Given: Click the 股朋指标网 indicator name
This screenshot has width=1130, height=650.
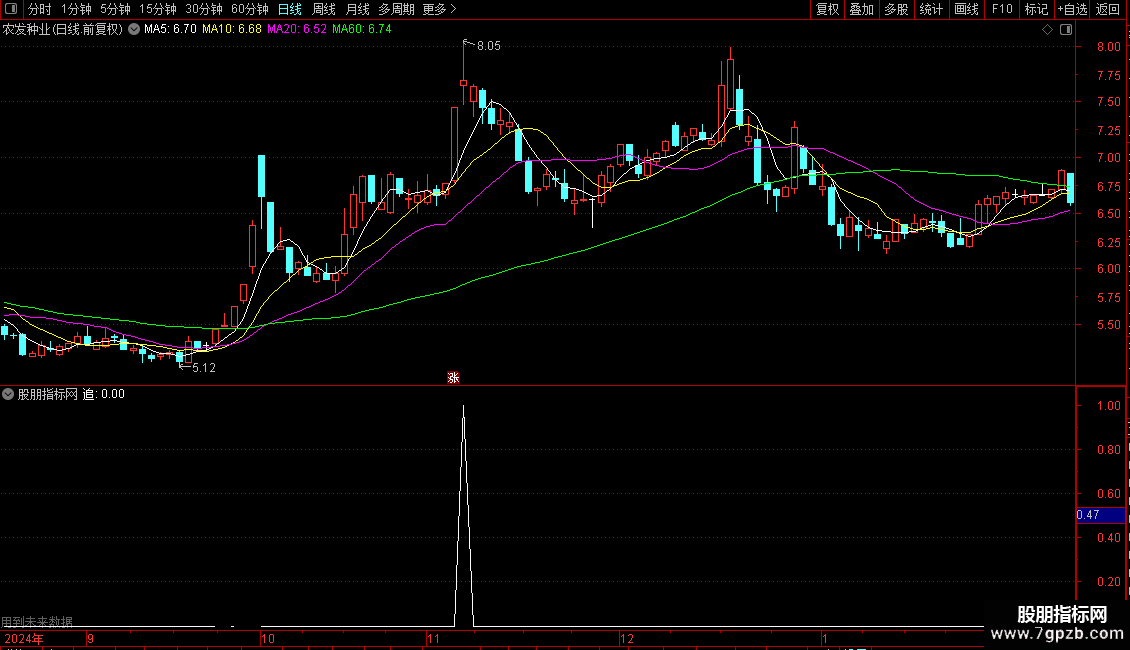Looking at the screenshot, I should tap(48, 394).
